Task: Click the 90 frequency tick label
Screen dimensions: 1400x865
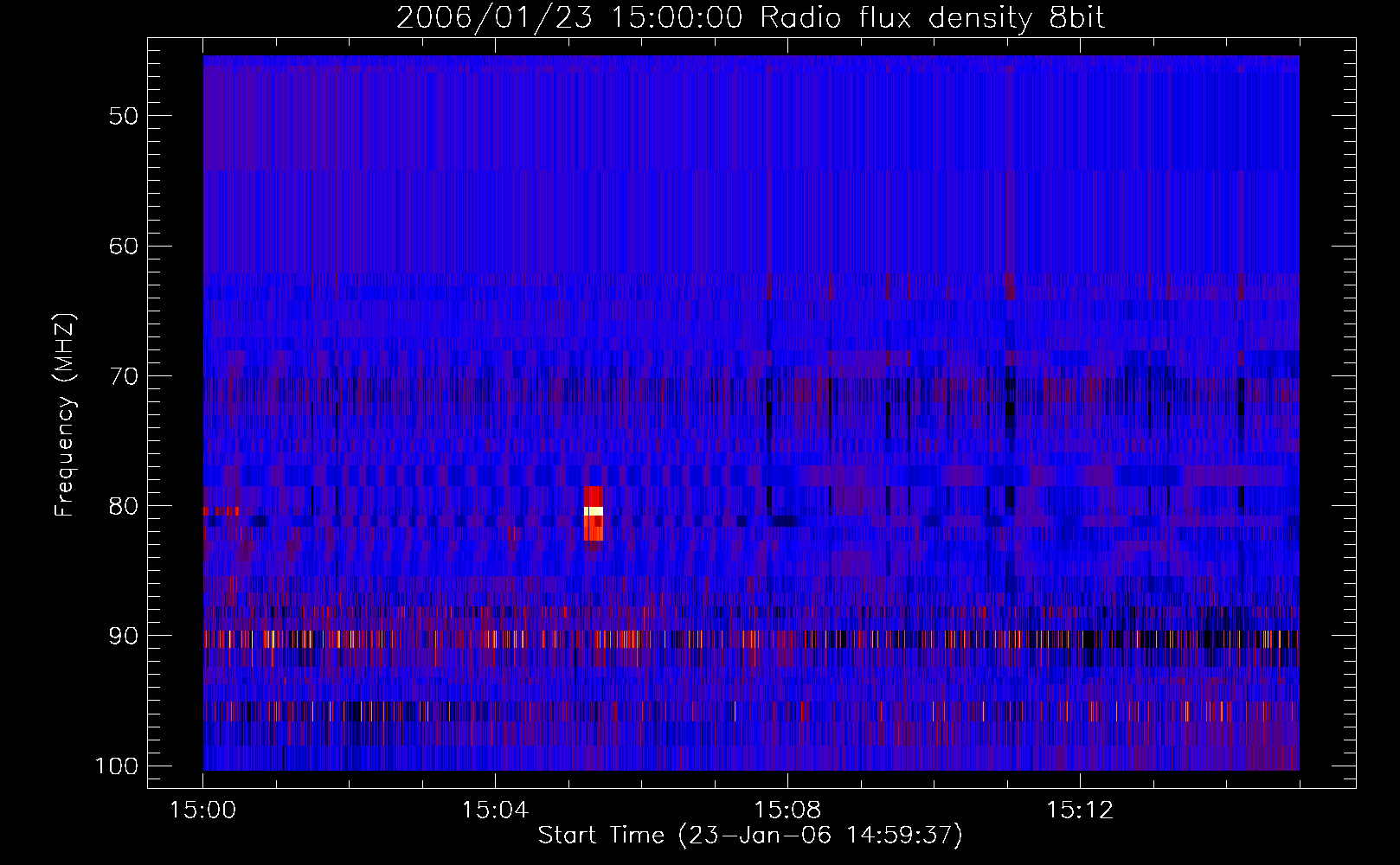Action: coord(124,636)
